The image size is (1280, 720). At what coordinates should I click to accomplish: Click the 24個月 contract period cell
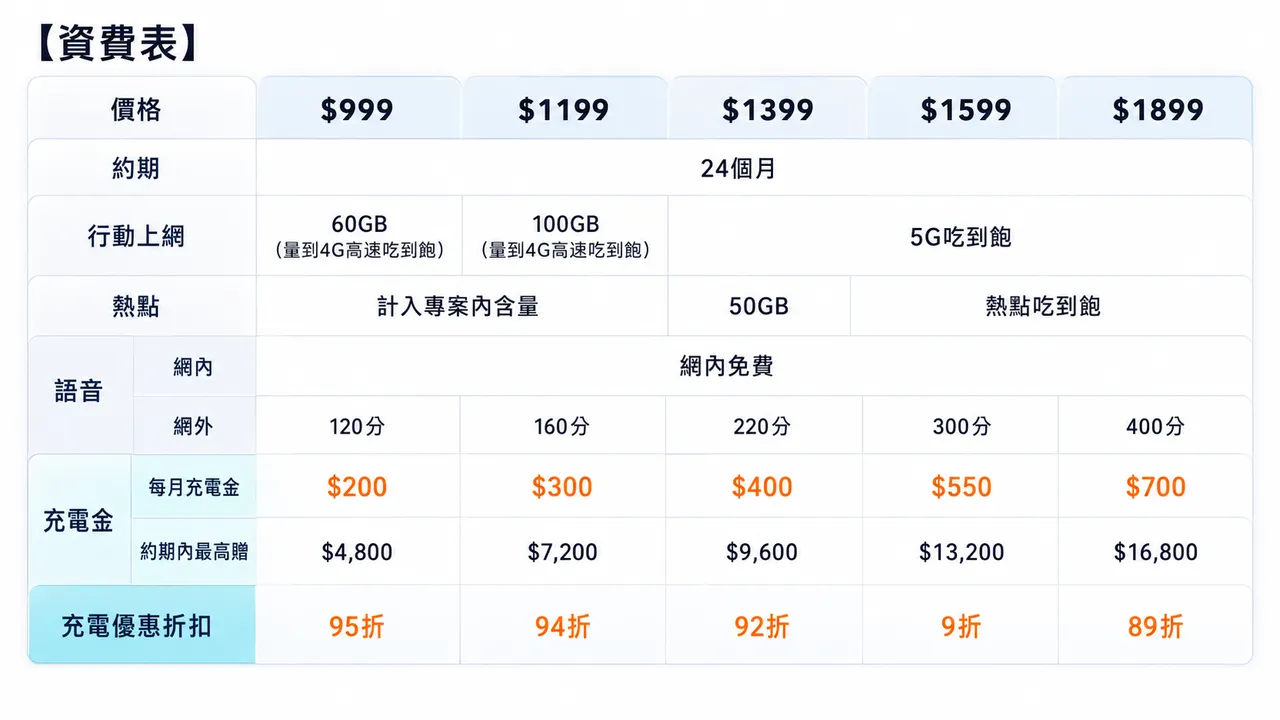pos(754,168)
